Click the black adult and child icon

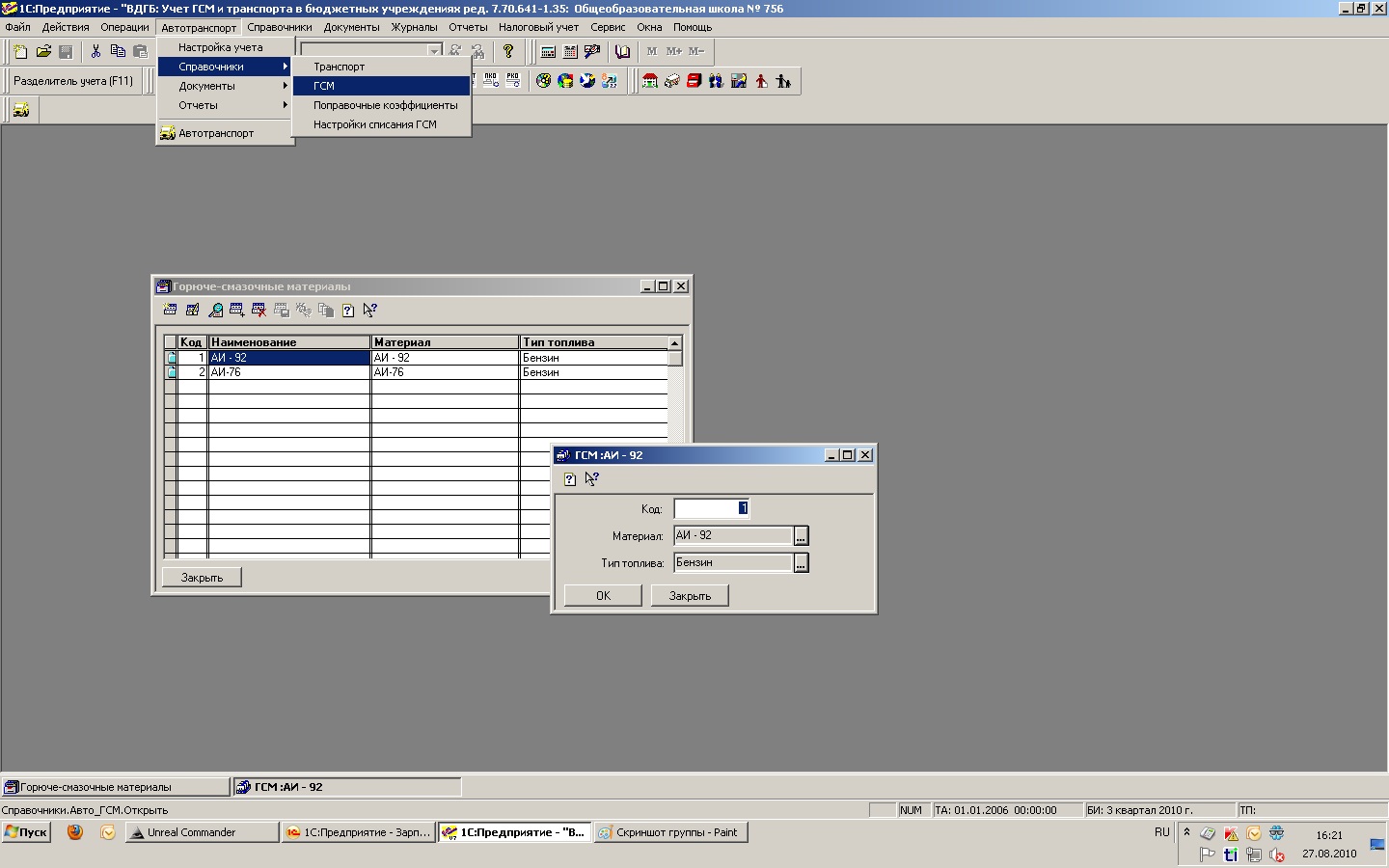point(783,81)
